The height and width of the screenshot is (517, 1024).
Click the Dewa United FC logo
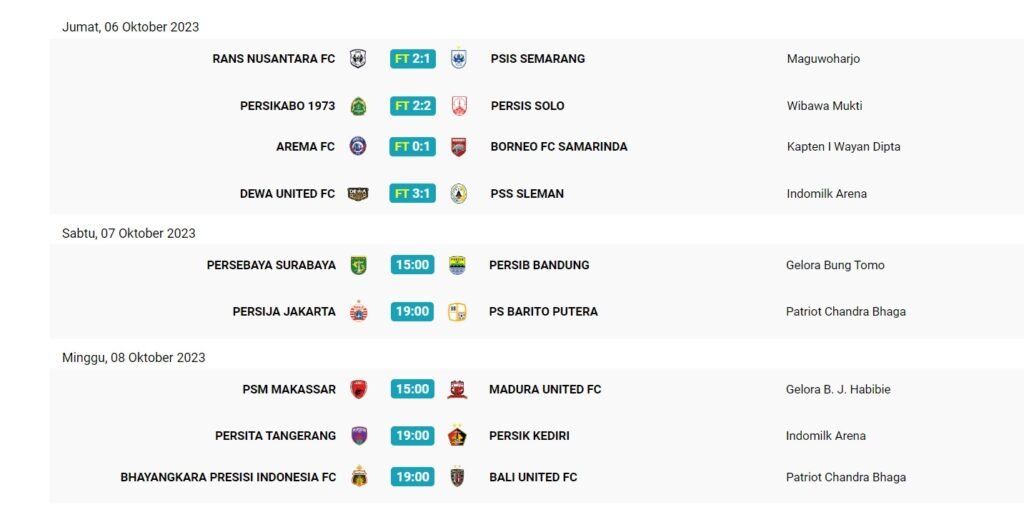pyautogui.click(x=357, y=194)
